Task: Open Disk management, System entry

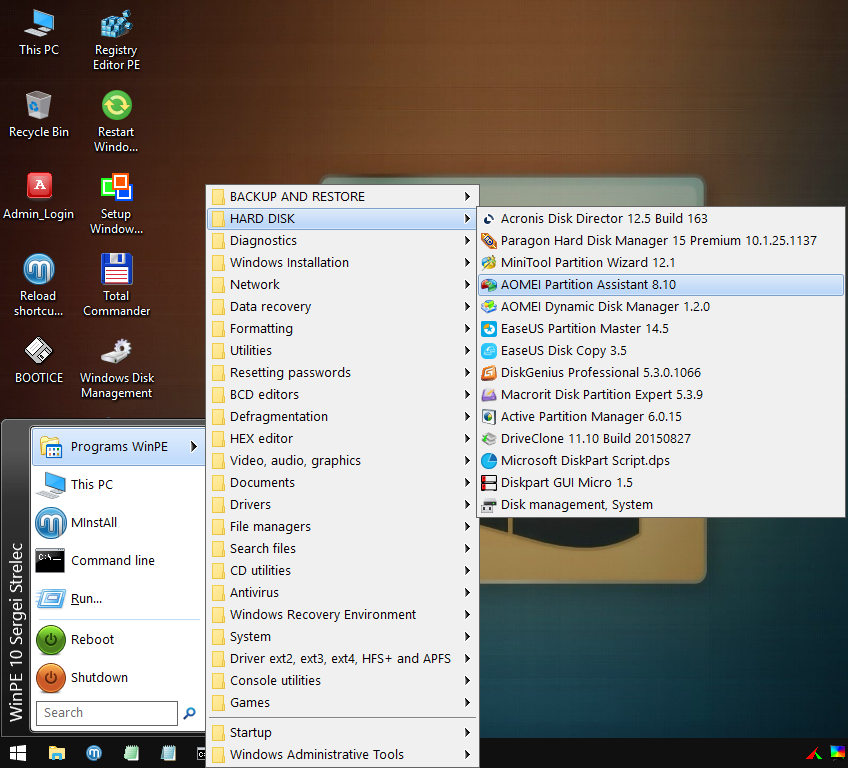Action: [x=660, y=505]
